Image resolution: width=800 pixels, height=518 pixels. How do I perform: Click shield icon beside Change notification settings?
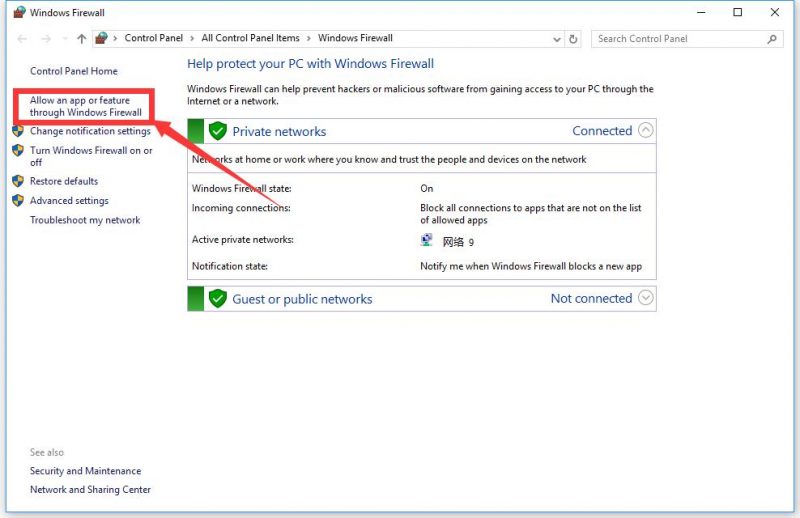[18, 131]
